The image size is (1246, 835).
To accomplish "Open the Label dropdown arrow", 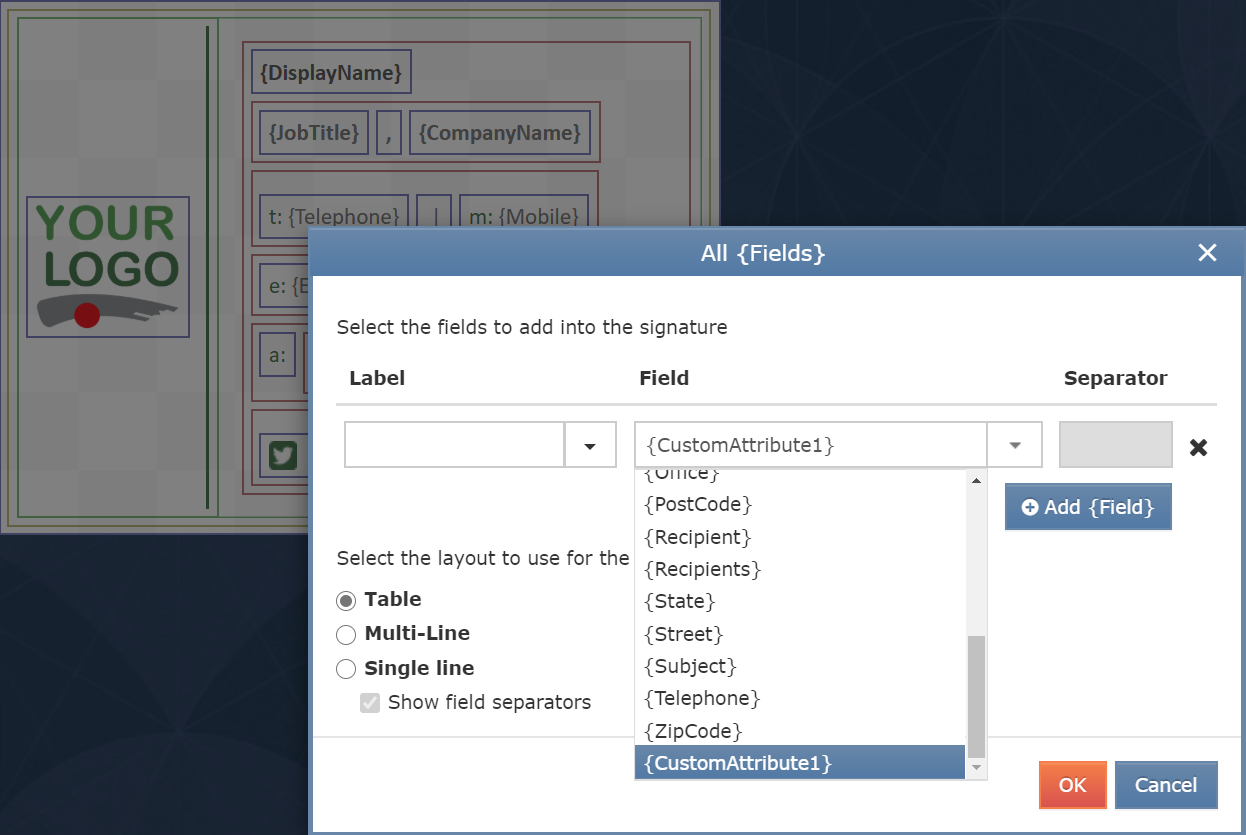I will 590,445.
